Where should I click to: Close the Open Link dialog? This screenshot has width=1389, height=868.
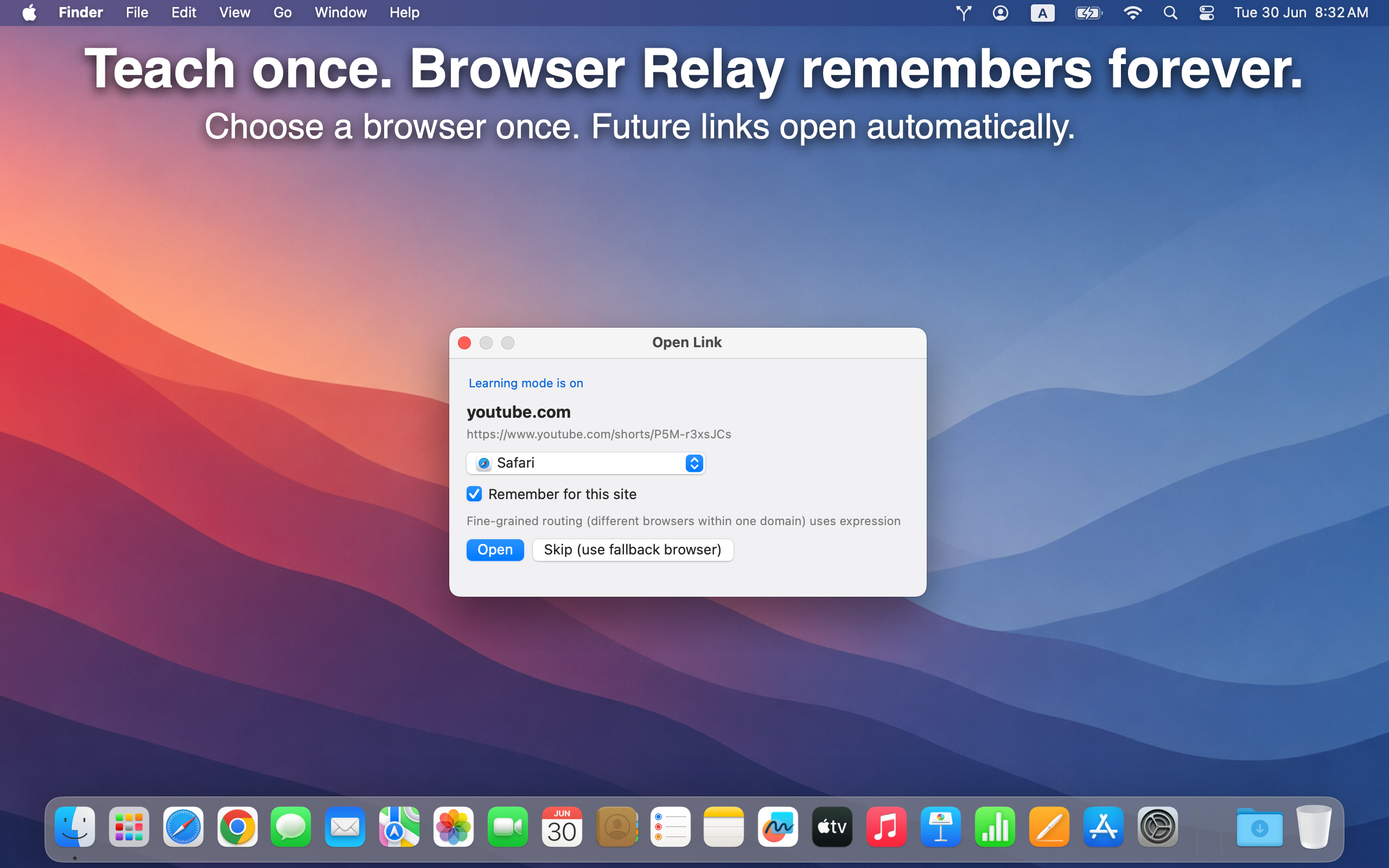click(464, 343)
